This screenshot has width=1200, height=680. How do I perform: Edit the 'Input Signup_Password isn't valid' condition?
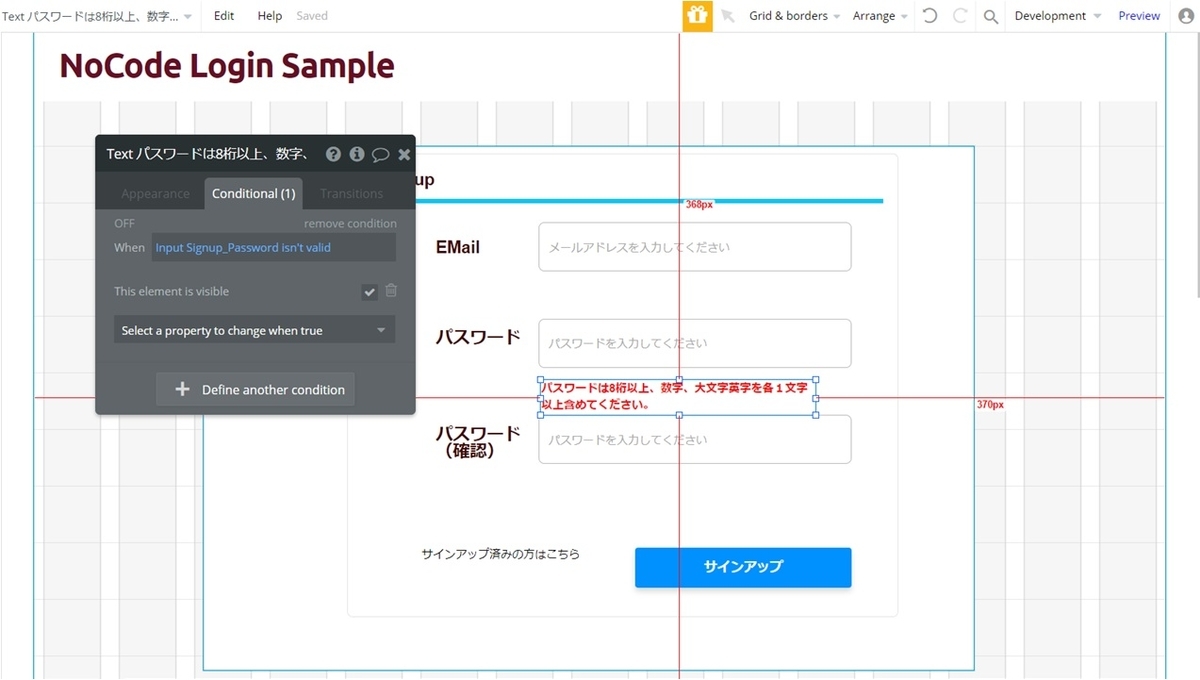(244, 247)
